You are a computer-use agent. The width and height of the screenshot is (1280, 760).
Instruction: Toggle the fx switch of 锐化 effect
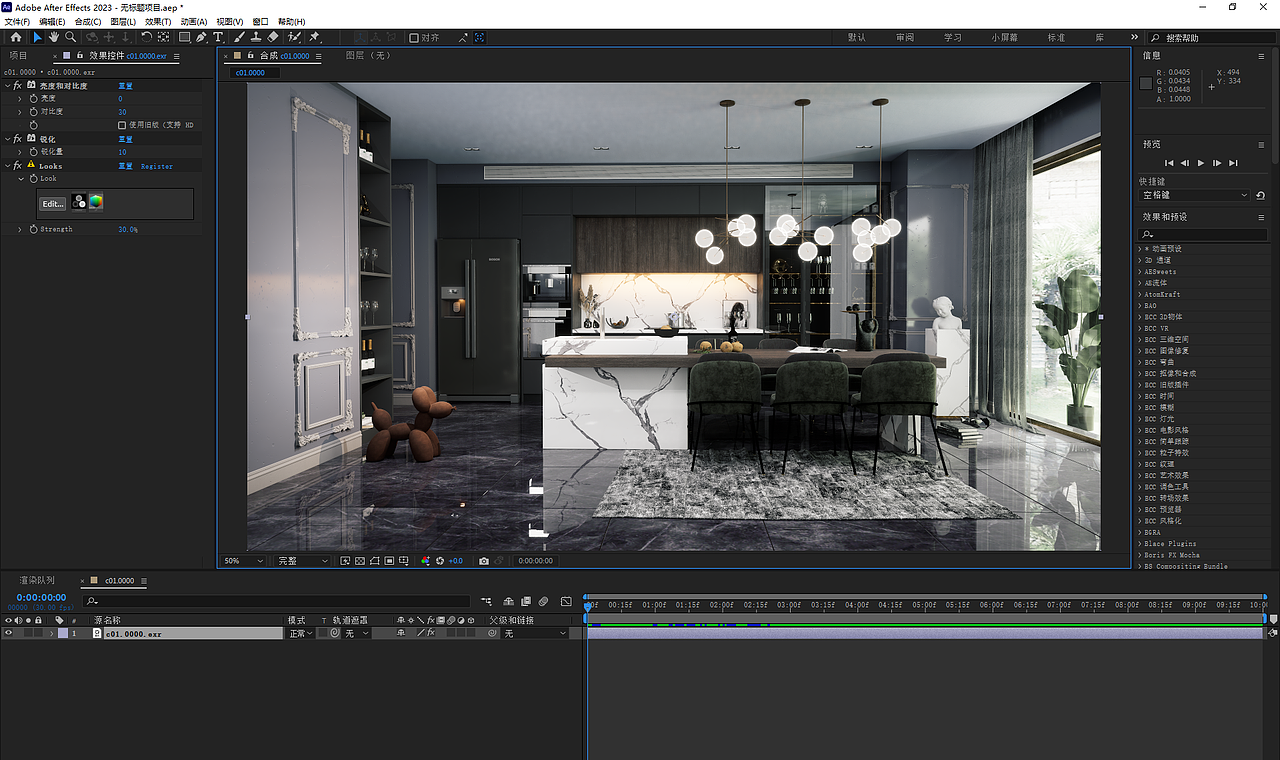[x=18, y=139]
